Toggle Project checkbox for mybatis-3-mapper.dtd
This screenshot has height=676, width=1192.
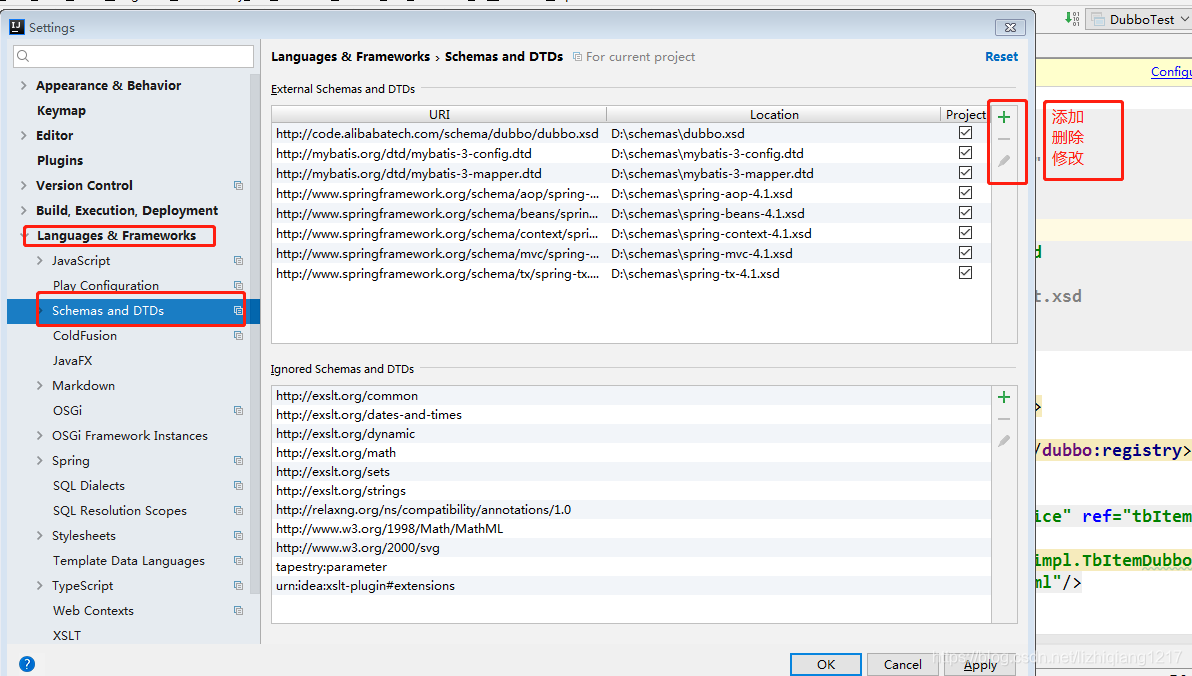click(x=965, y=173)
